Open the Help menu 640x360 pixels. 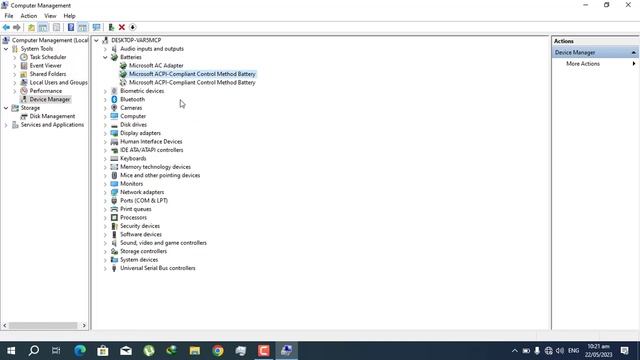coord(69,16)
